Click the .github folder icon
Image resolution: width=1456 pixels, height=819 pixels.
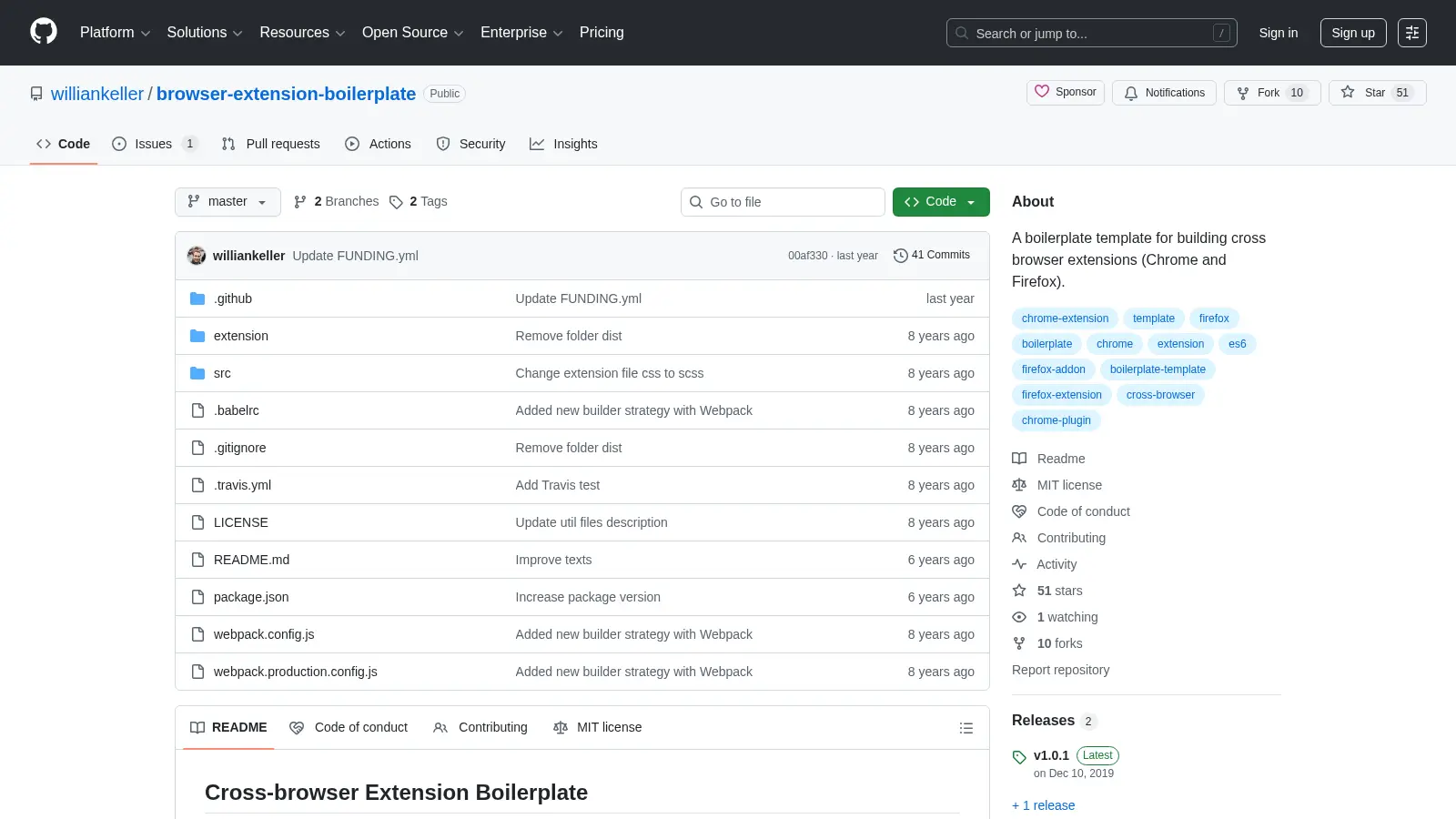point(197,298)
